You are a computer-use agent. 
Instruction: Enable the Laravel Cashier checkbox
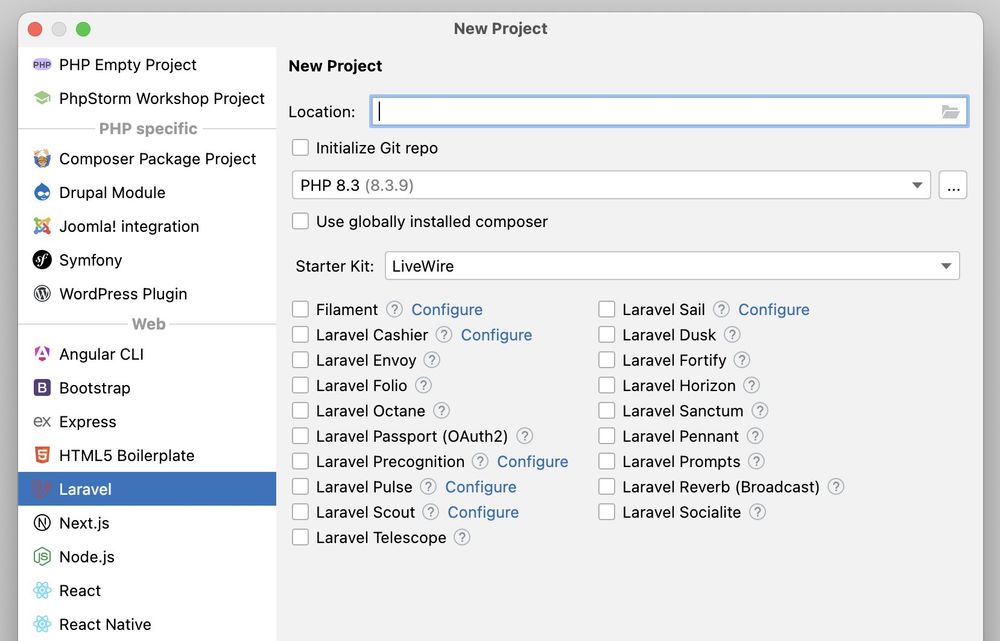(x=300, y=335)
